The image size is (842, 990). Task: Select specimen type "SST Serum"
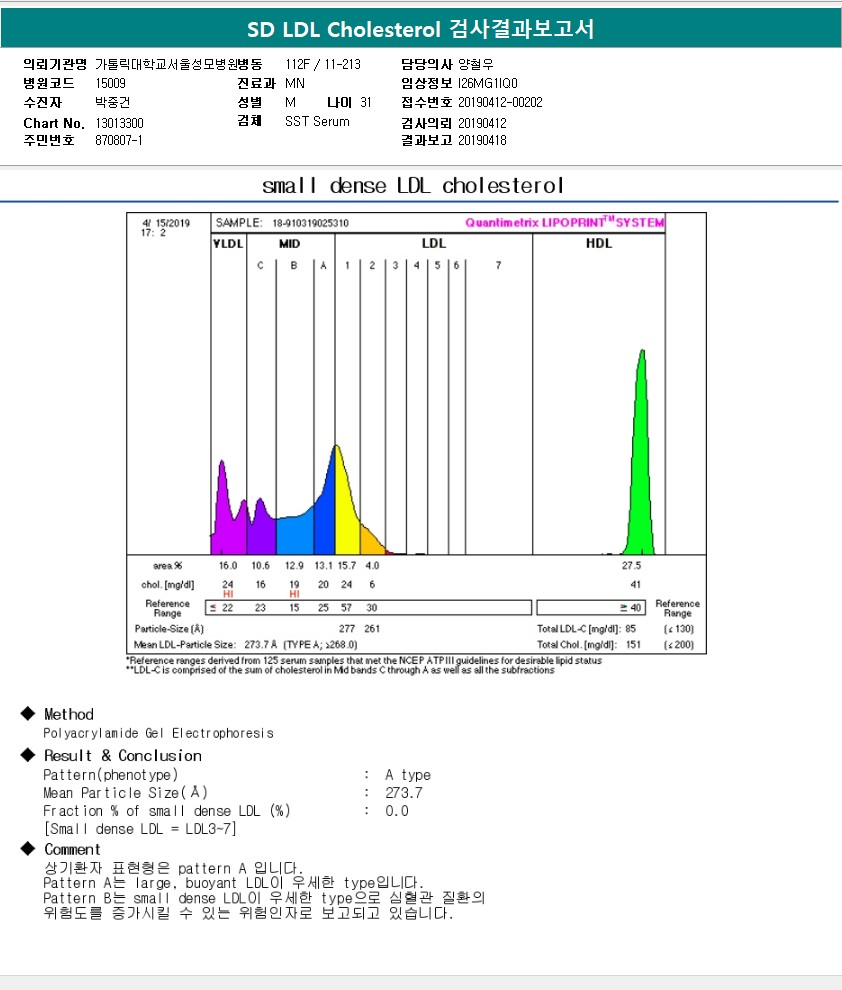coord(317,121)
